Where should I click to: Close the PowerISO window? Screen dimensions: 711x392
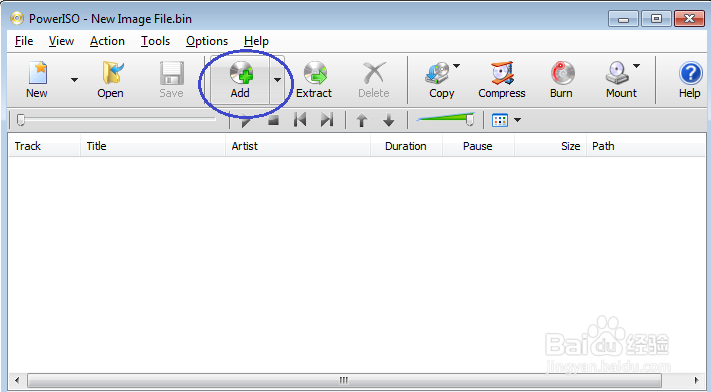coord(689,19)
